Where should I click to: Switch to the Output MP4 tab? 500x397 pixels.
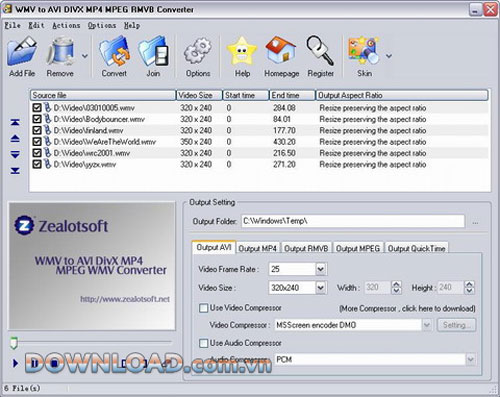(x=258, y=249)
